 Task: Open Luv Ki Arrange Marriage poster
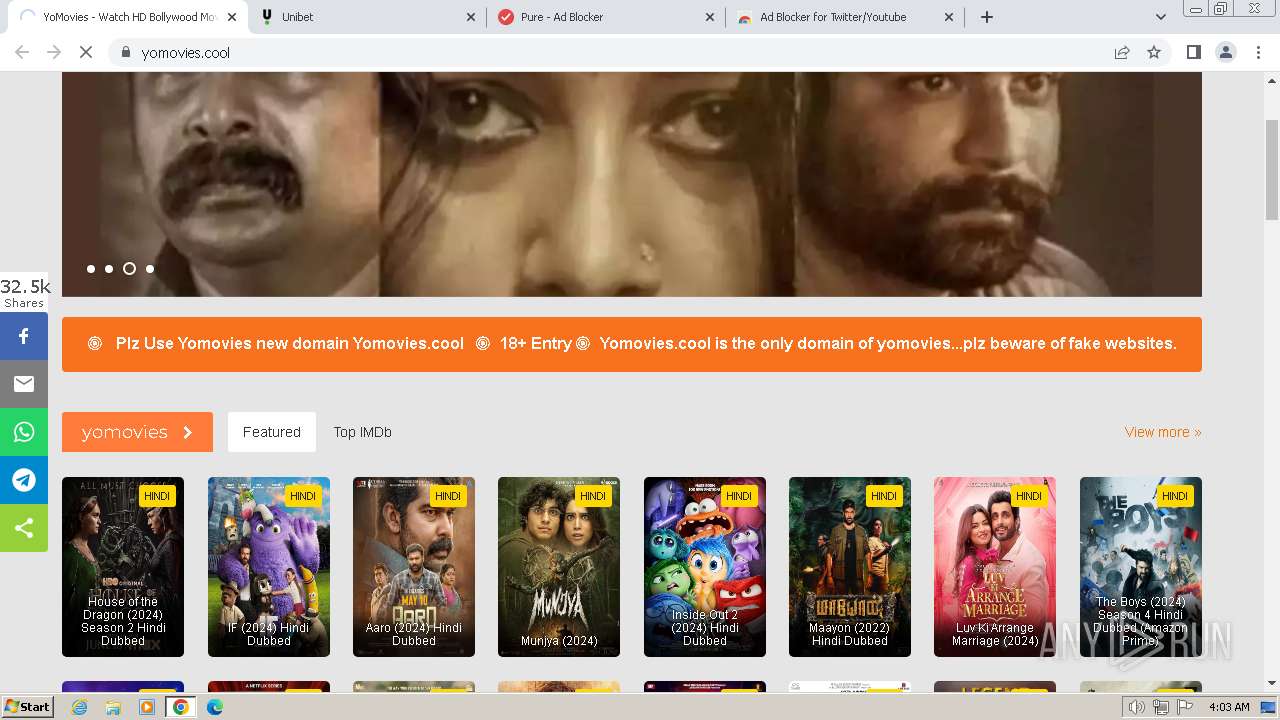(x=995, y=567)
